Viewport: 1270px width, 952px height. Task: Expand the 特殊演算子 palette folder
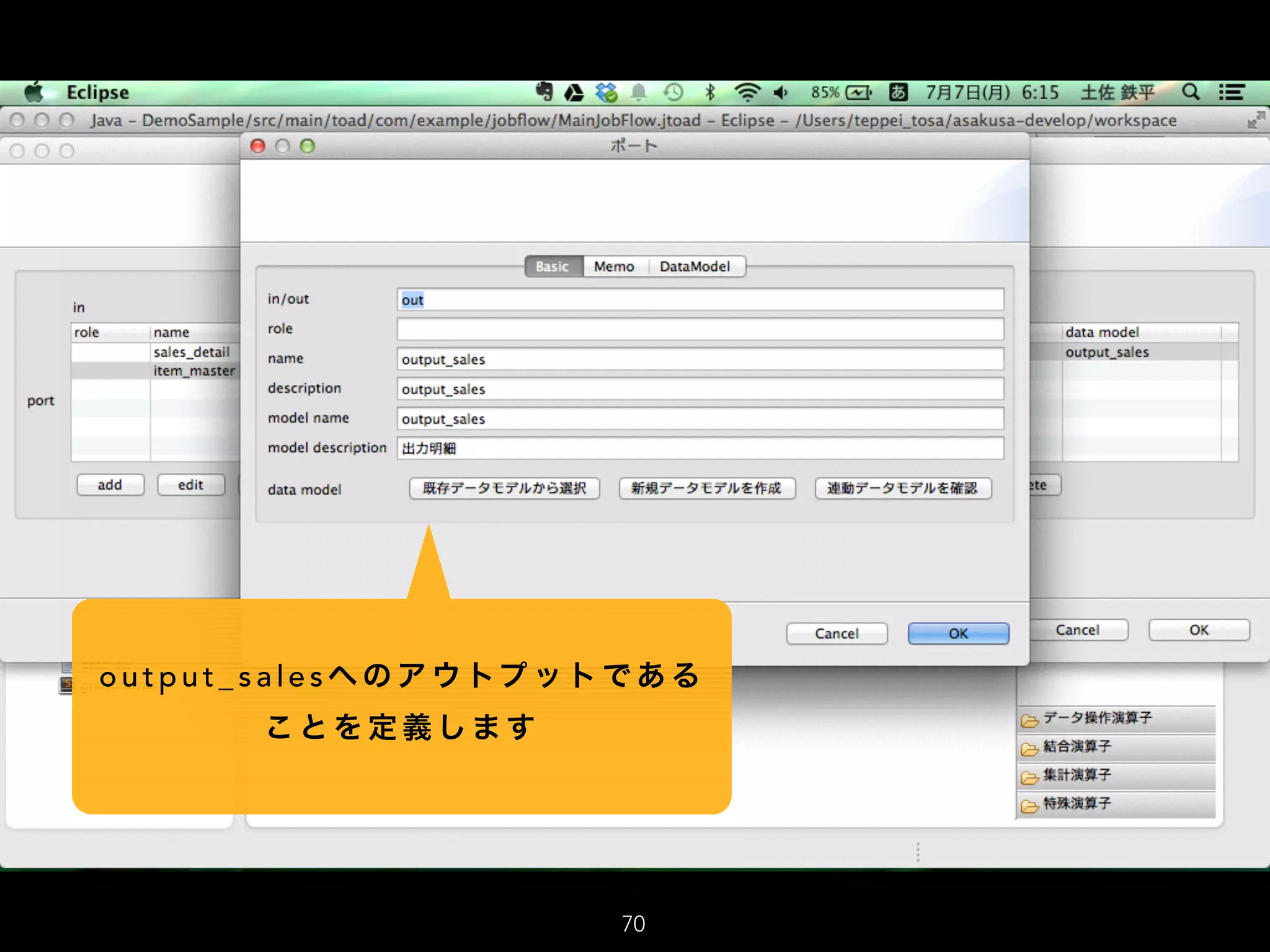(1116, 804)
